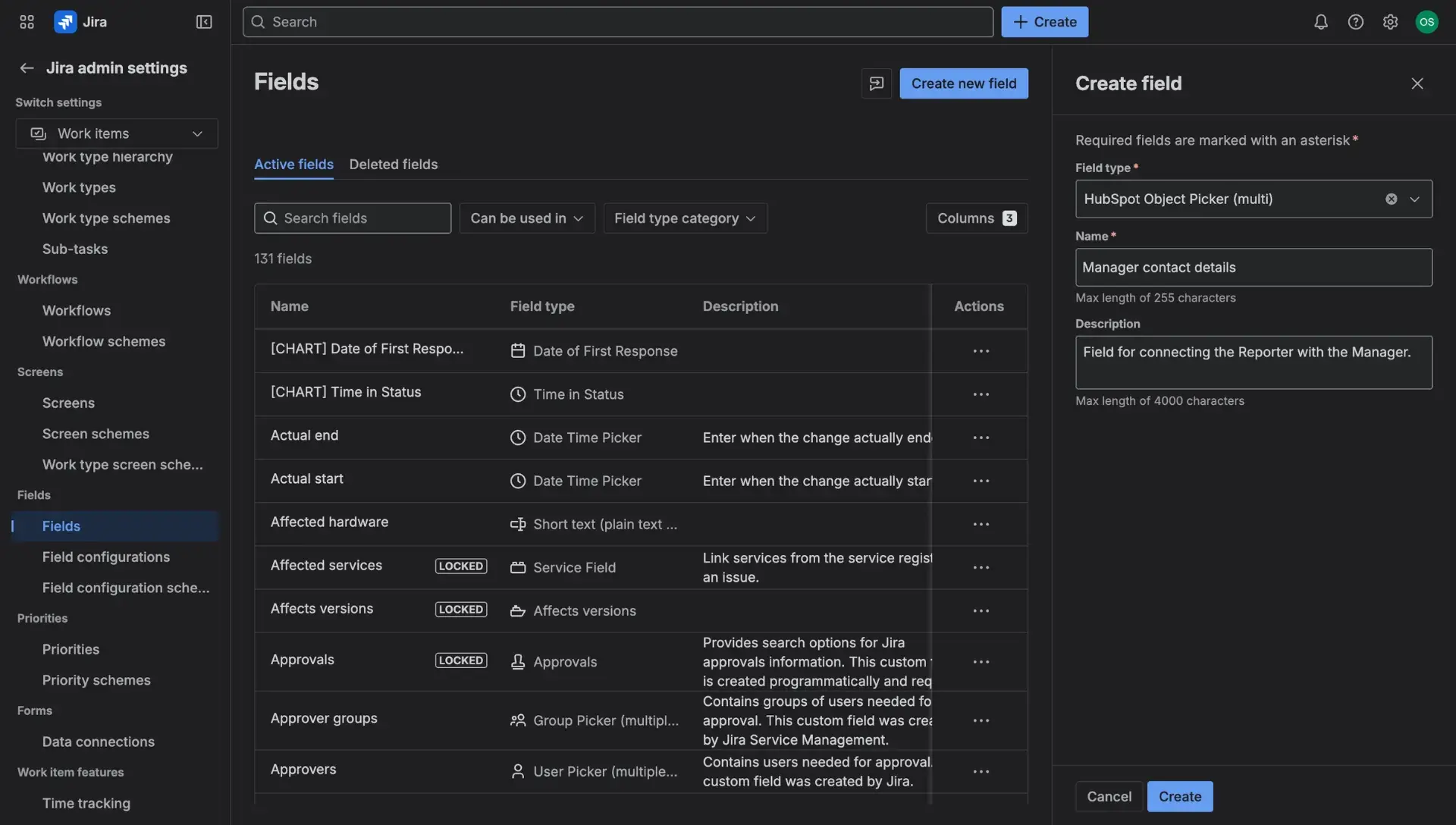The width and height of the screenshot is (1456, 825).
Task: Click the Create button in the panel
Action: pyautogui.click(x=1179, y=796)
